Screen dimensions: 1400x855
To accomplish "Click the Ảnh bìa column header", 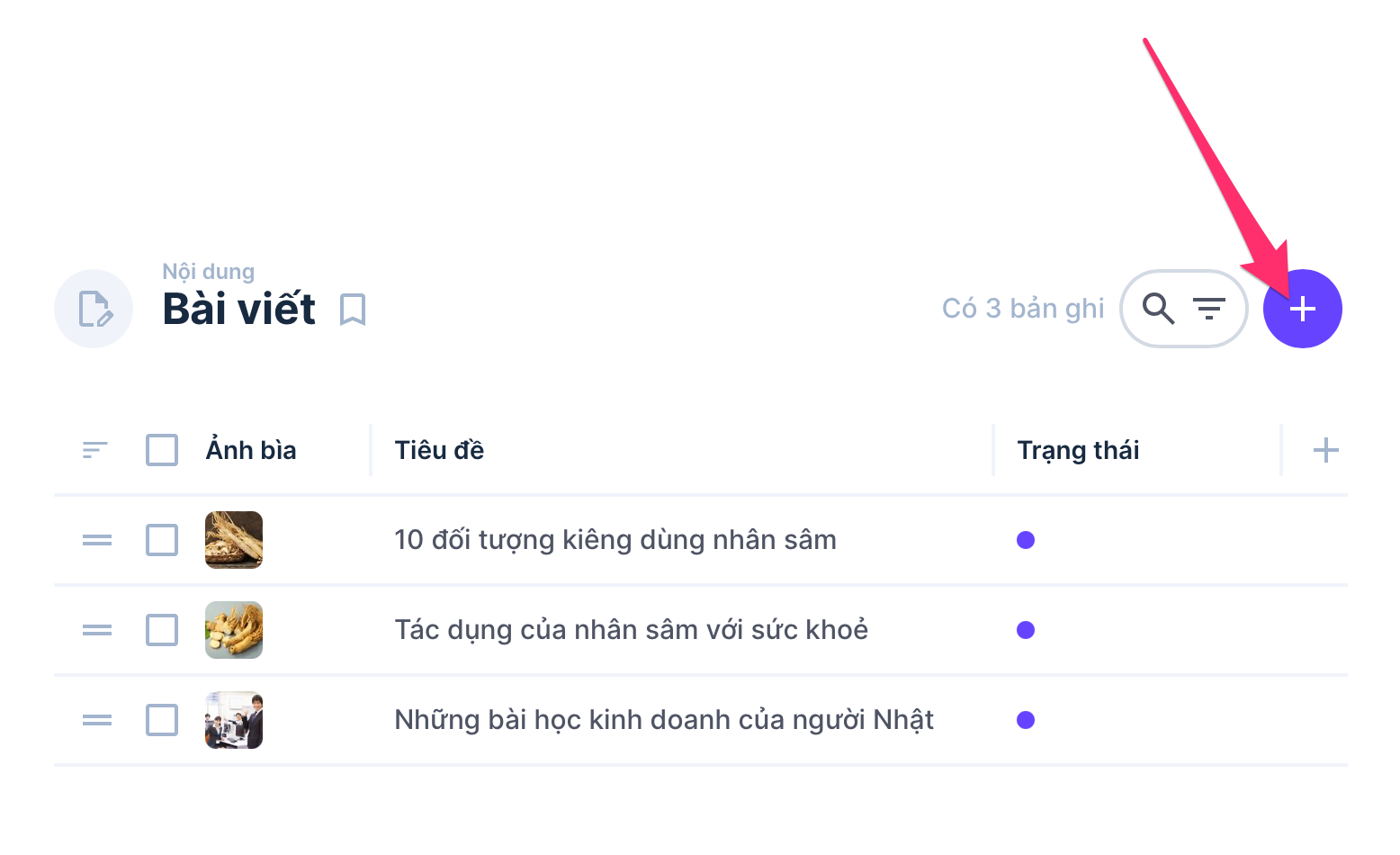I will [x=251, y=450].
